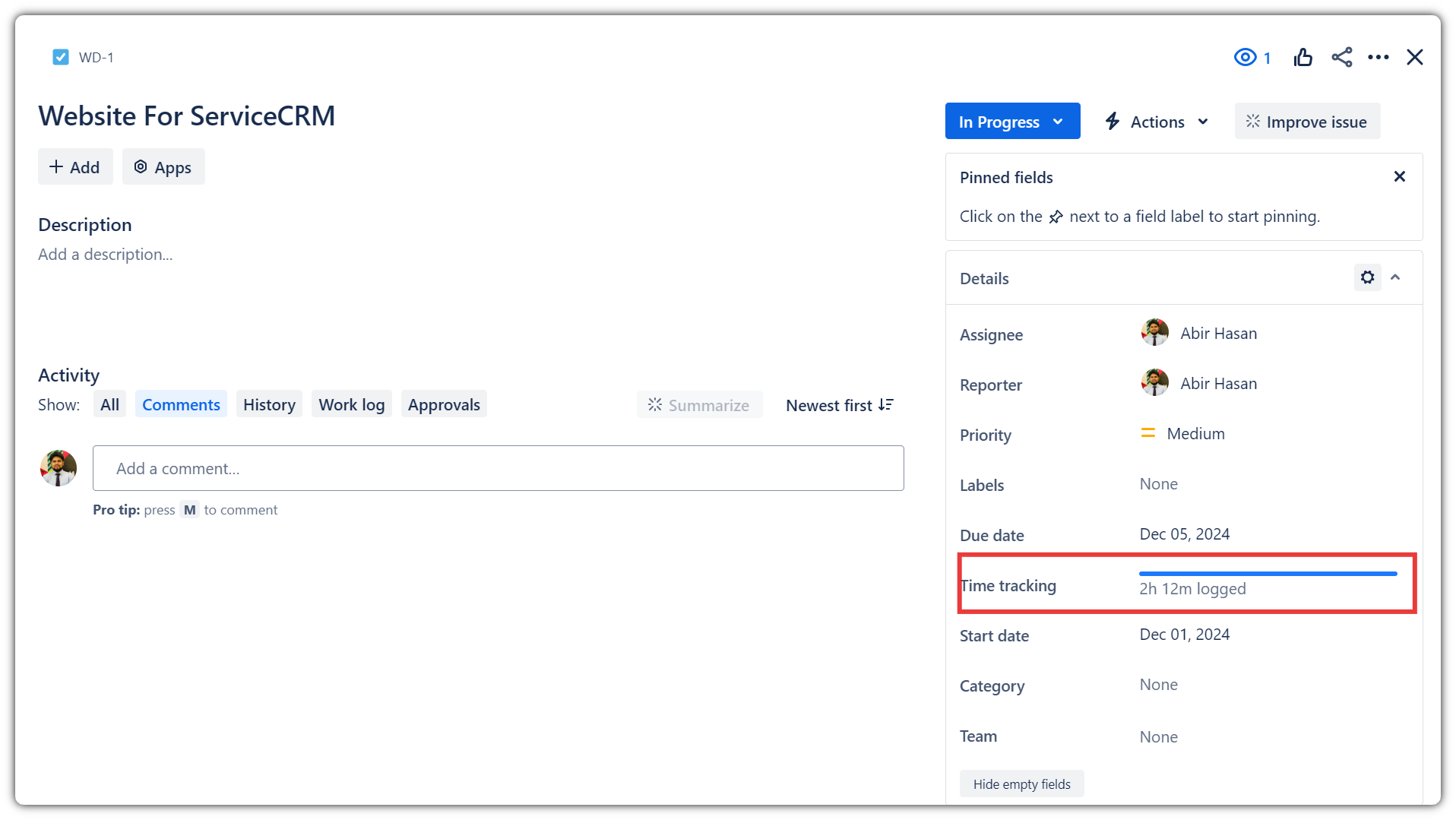This screenshot has height=820, width=1456.
Task: Switch to the Work log tab
Action: pos(352,404)
